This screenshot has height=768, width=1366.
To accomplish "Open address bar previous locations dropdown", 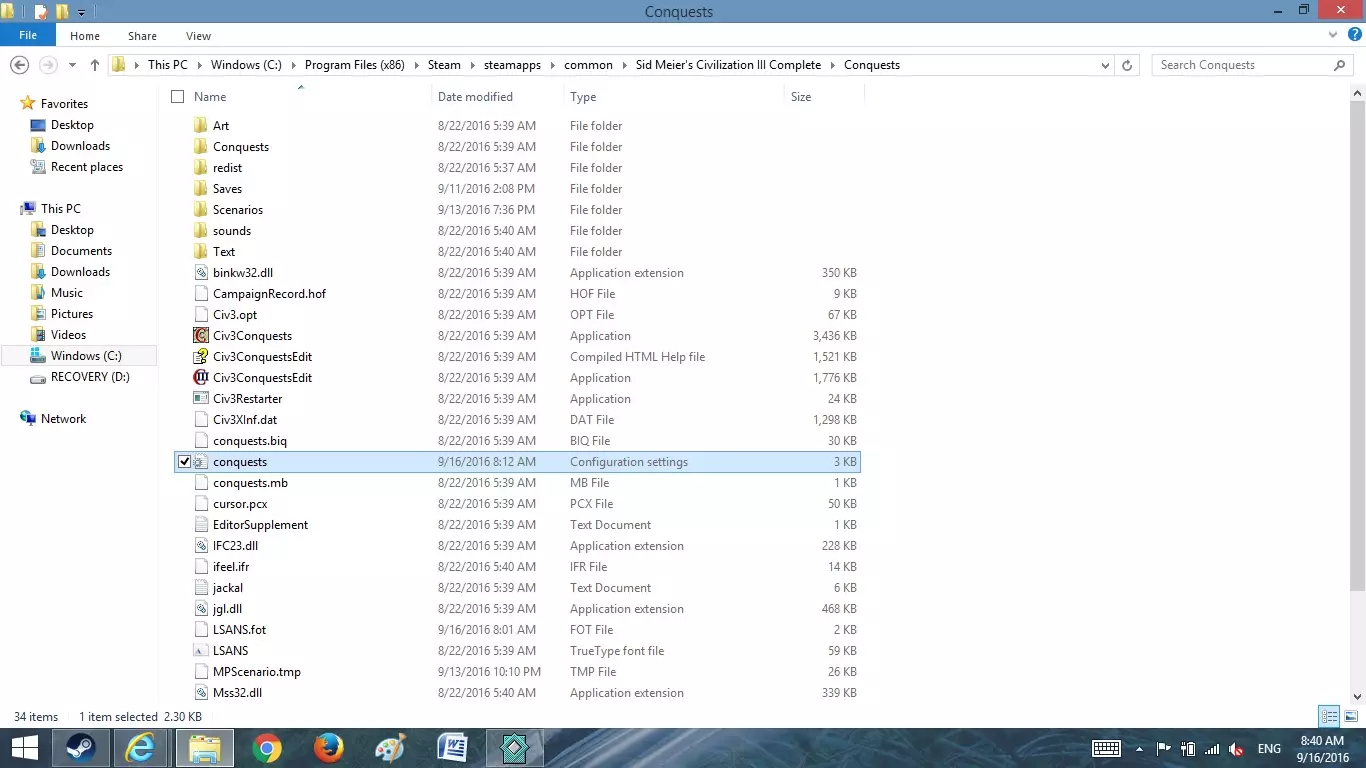I will (x=1105, y=65).
